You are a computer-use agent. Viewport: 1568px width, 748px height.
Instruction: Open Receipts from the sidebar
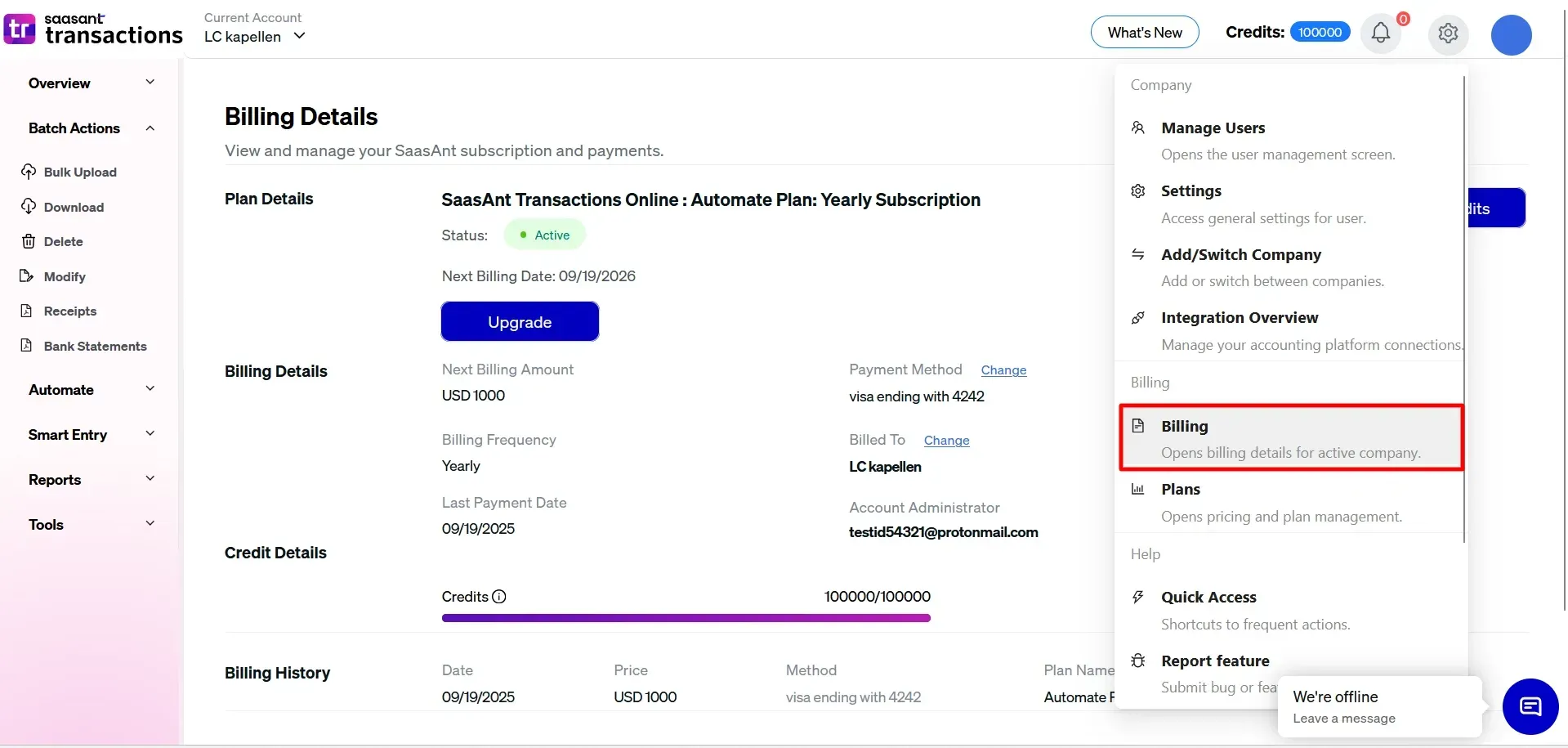point(69,311)
